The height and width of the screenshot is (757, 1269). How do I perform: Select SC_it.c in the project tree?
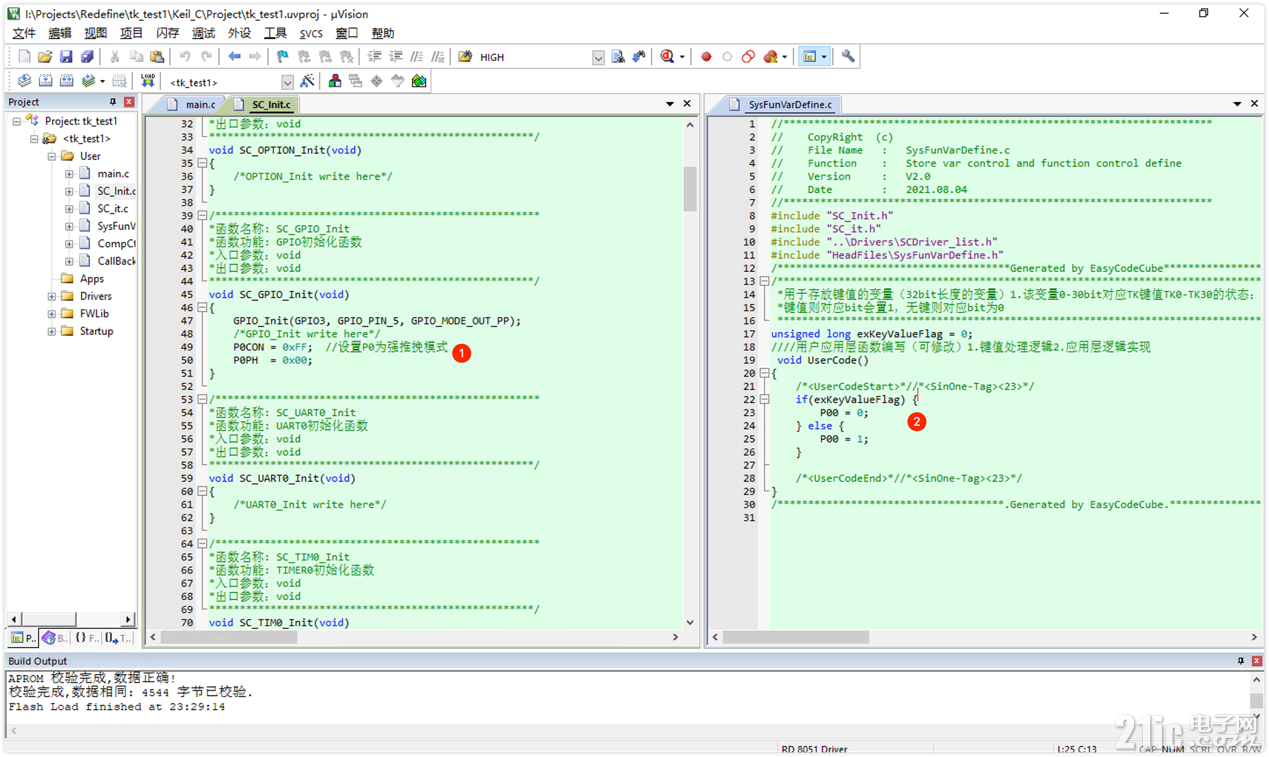click(112, 209)
